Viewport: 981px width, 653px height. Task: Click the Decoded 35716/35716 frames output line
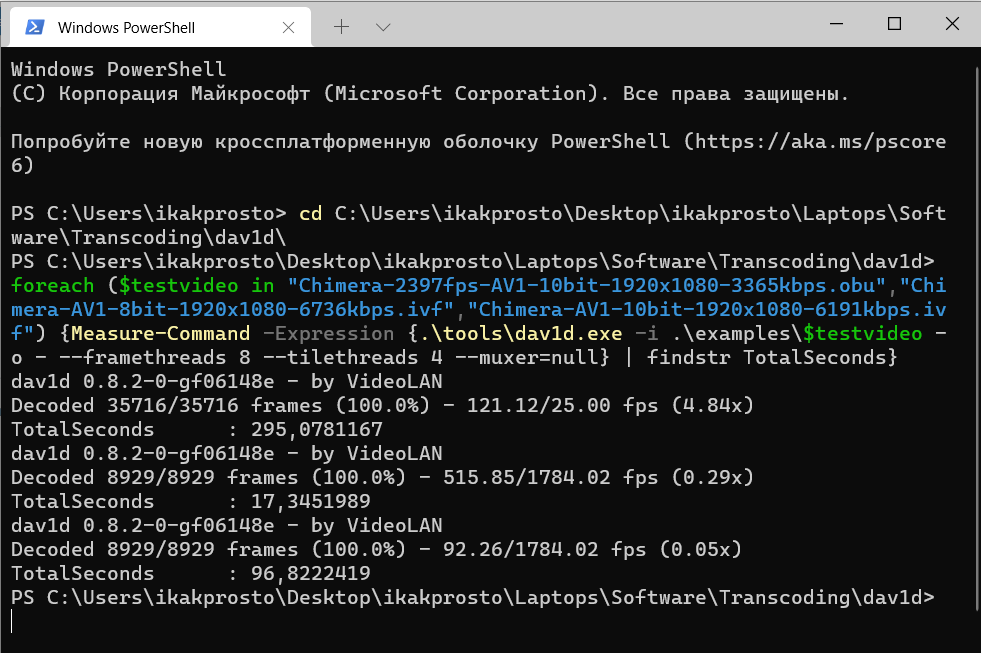pyautogui.click(x=382, y=405)
